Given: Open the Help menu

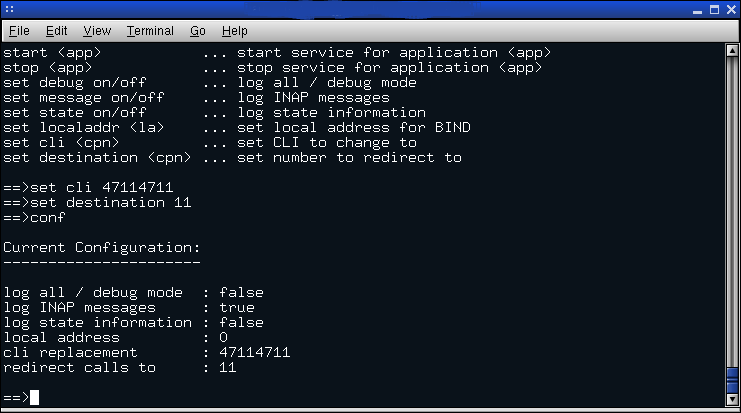Looking at the screenshot, I should [x=235, y=31].
